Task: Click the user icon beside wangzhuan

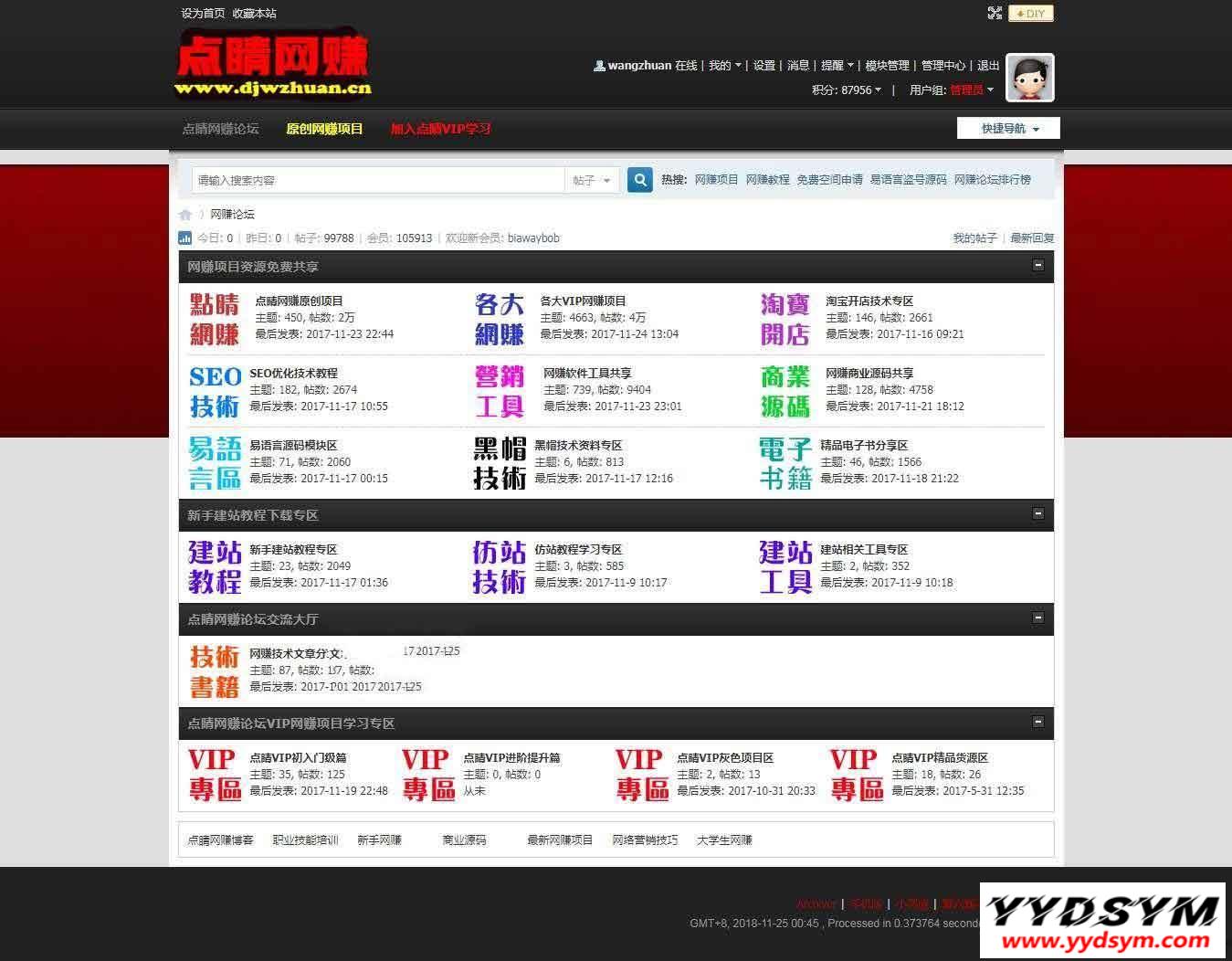Action: [599, 66]
